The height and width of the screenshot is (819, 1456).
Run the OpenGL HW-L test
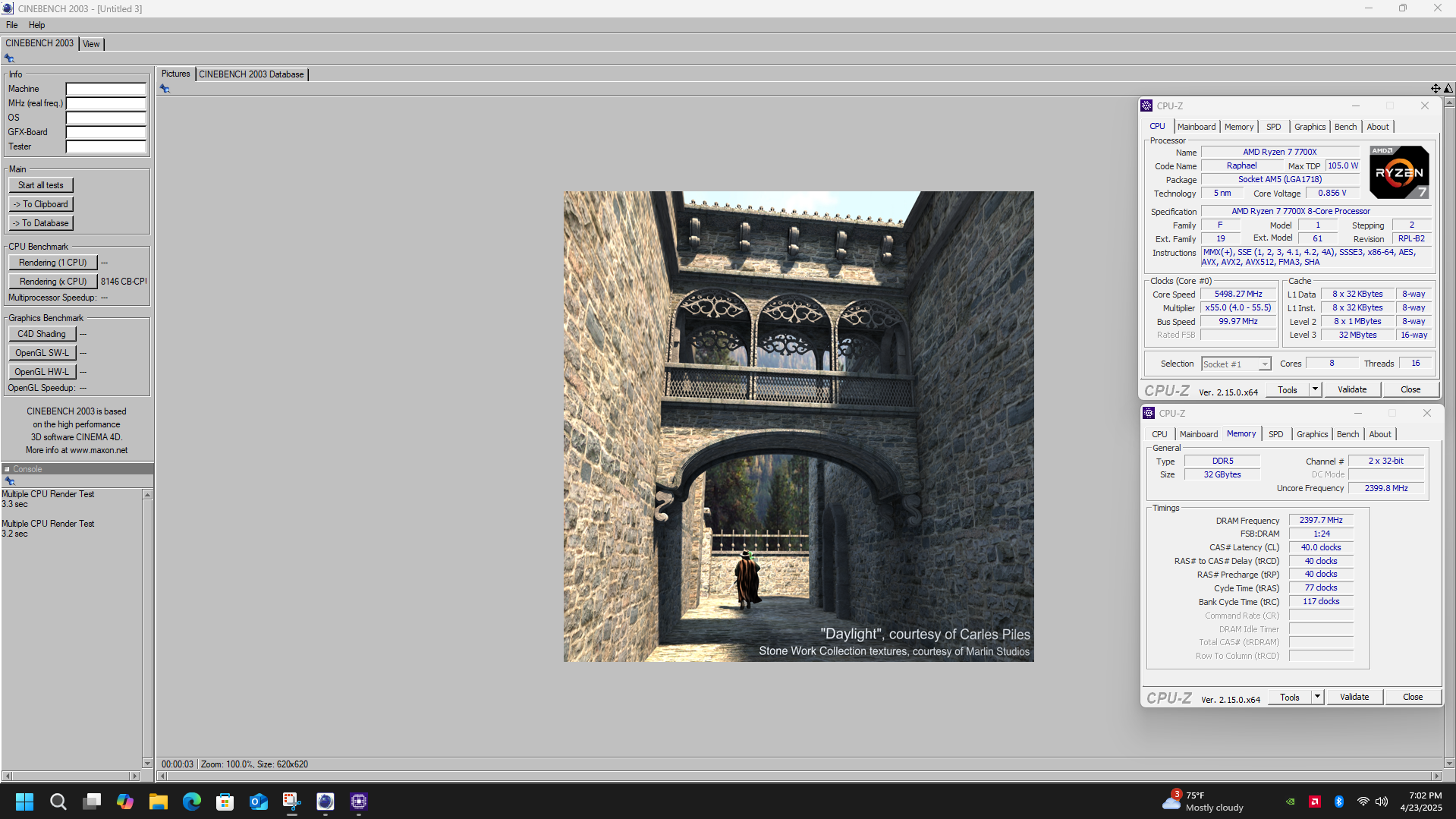42,372
